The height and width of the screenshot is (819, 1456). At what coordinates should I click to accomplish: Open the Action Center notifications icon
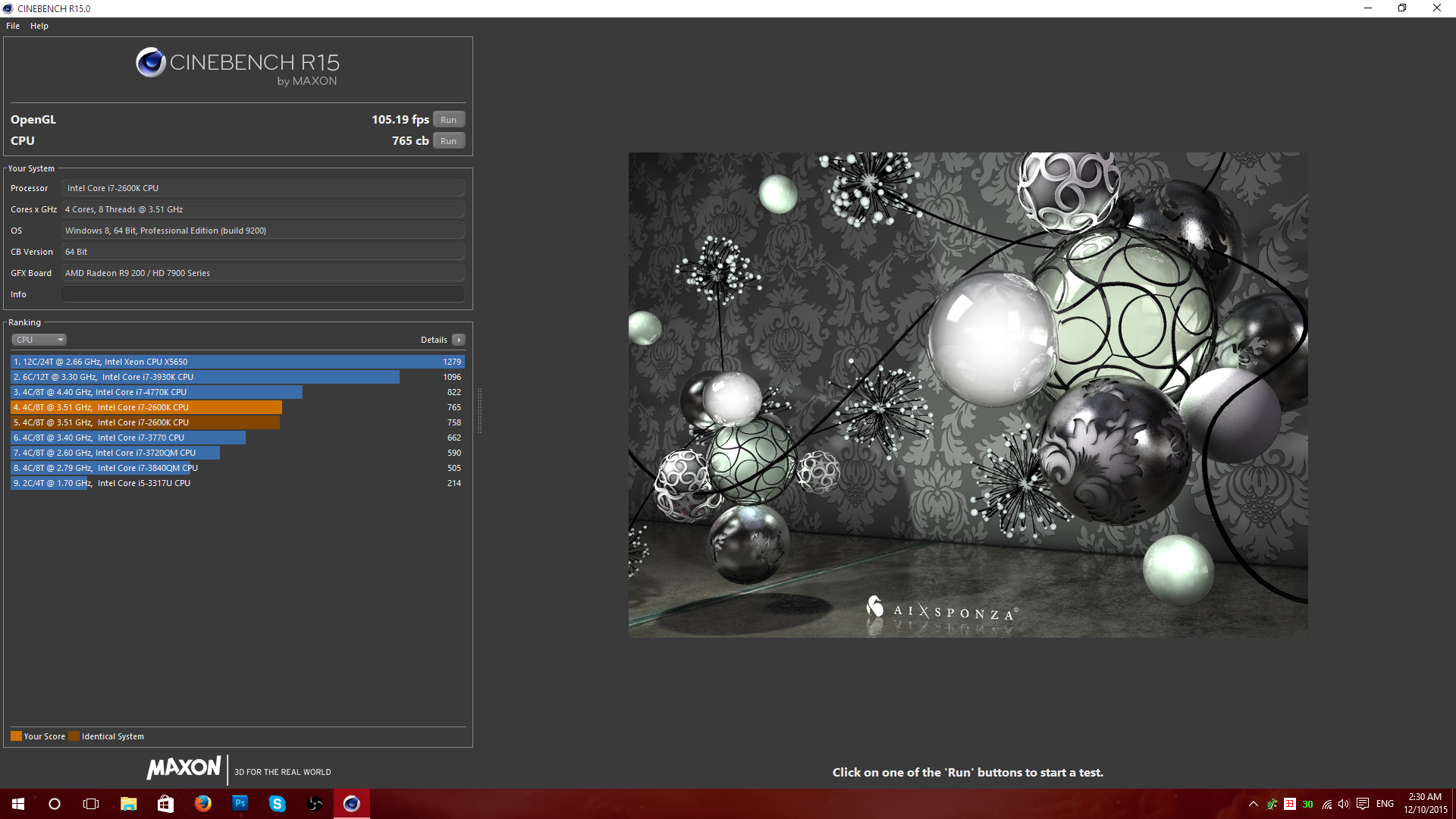1363,804
